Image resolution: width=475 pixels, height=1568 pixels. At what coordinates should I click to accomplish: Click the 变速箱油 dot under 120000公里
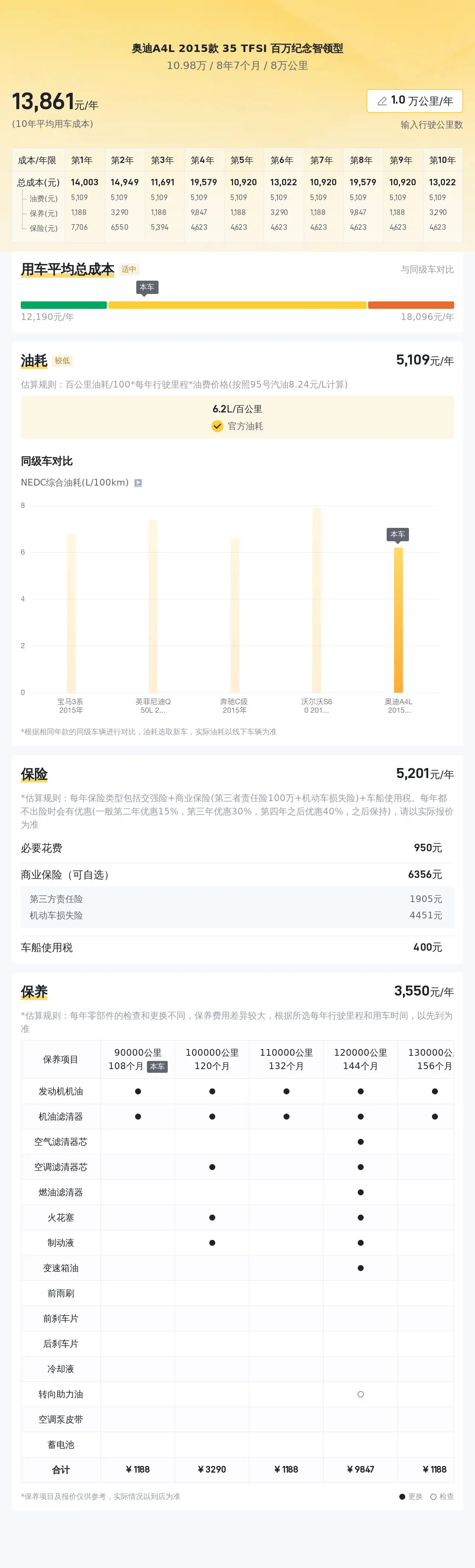tap(361, 1268)
